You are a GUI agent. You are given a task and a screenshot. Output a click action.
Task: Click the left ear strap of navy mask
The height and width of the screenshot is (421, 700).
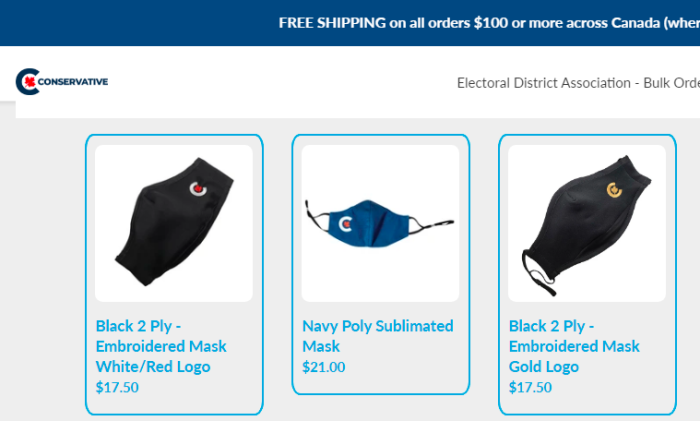pyautogui.click(x=317, y=215)
